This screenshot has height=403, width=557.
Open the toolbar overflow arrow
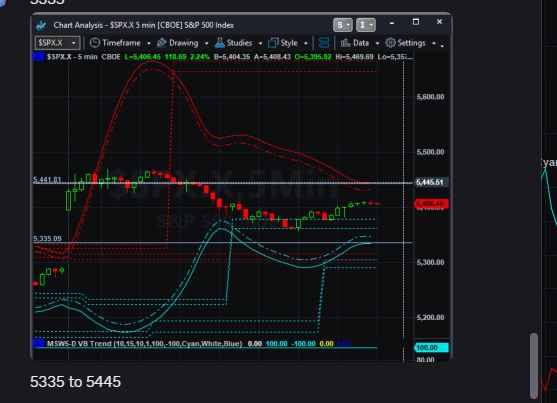click(442, 46)
